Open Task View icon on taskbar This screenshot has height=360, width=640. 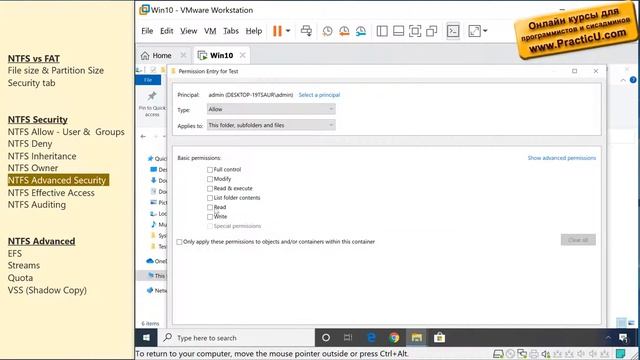tap(348, 338)
